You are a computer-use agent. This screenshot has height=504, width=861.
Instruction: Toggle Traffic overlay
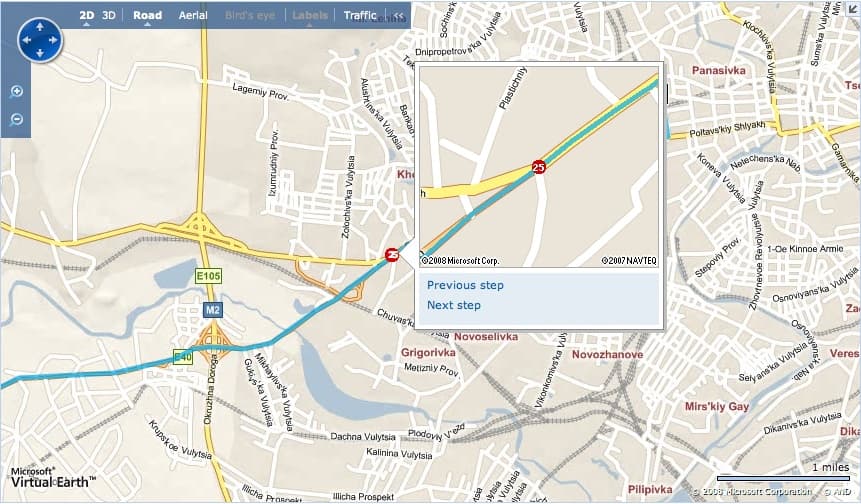[360, 15]
